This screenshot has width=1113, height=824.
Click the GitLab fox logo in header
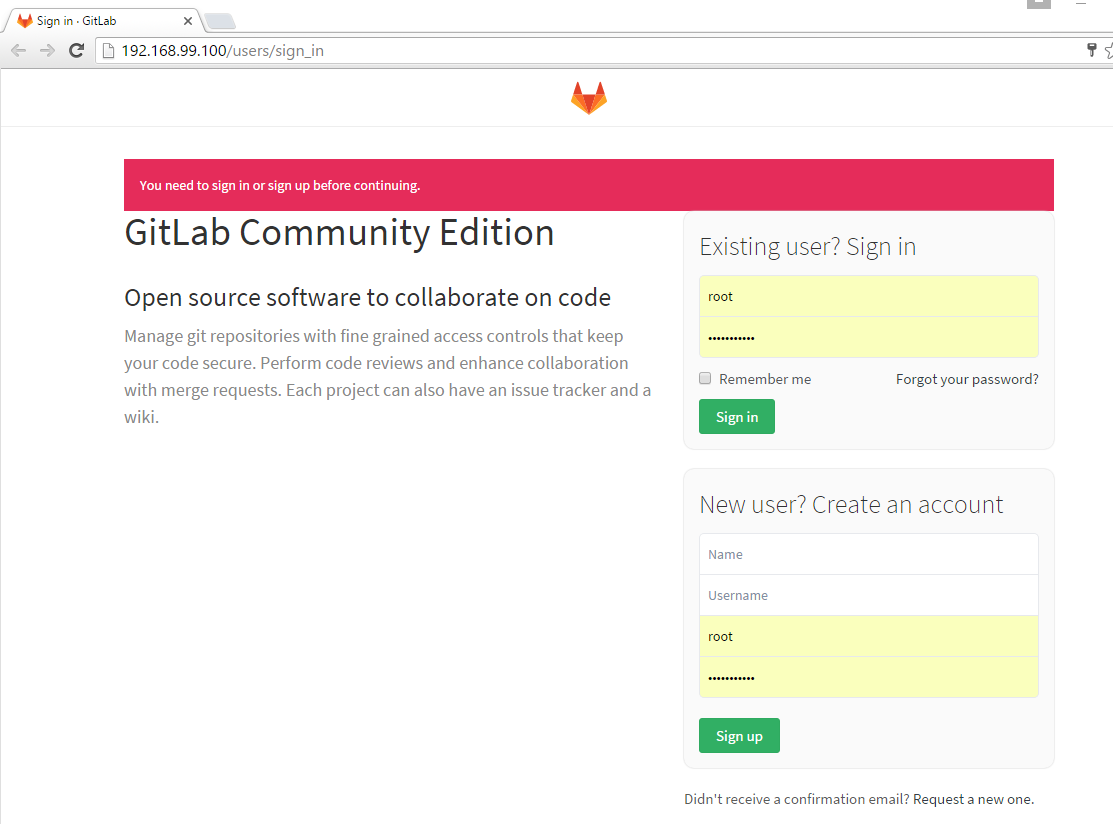click(588, 98)
